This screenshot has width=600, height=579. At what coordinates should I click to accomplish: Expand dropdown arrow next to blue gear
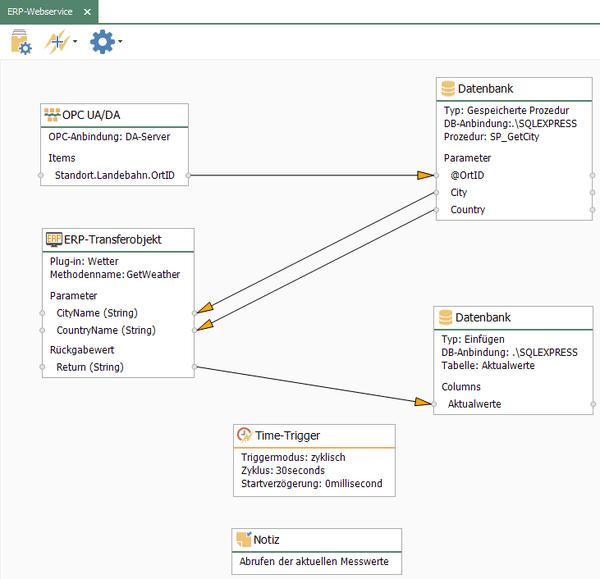coord(120,41)
